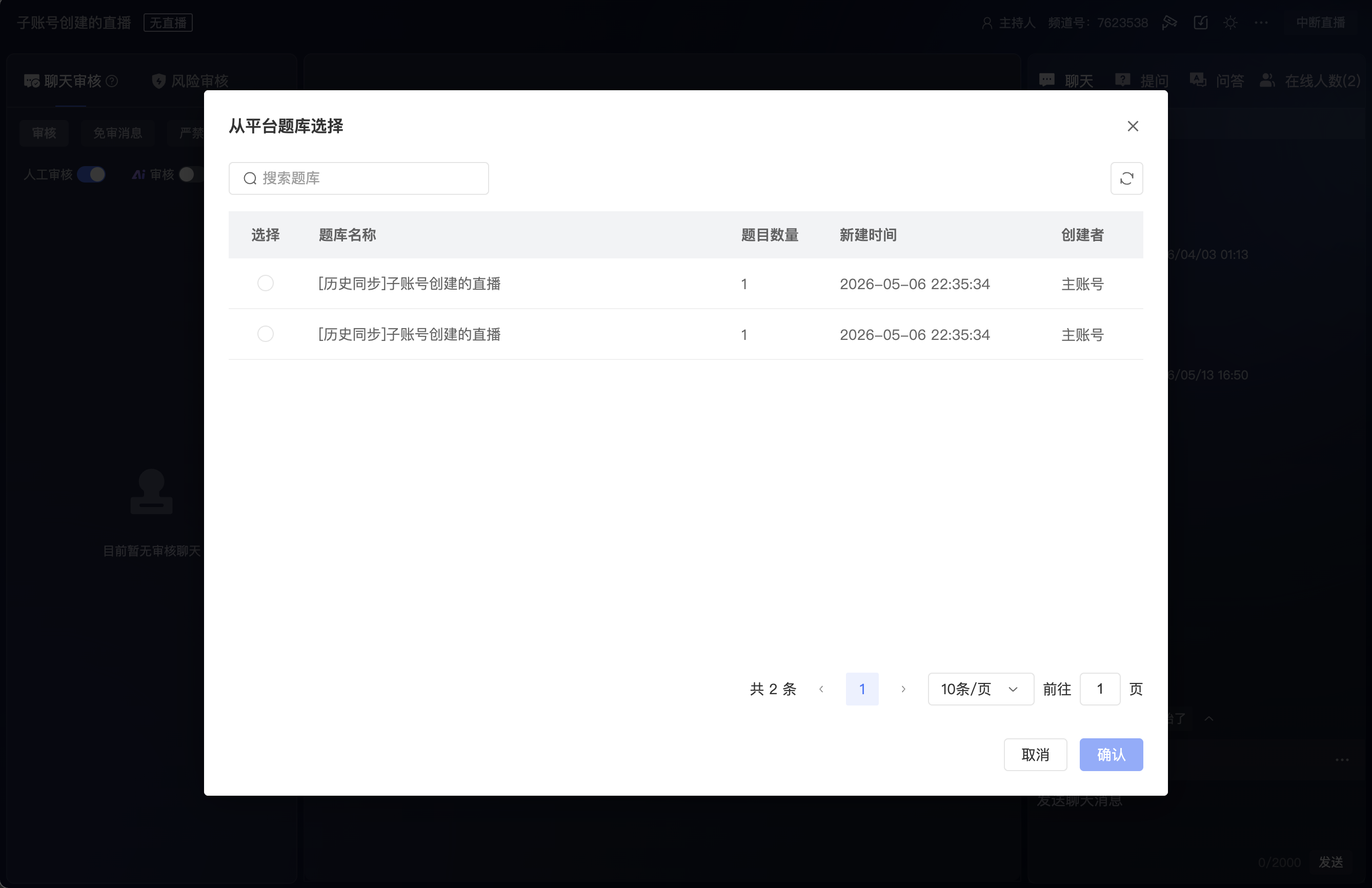The height and width of the screenshot is (888, 1372).
Task: Switch to the 风险审核 tab
Action: pyautogui.click(x=190, y=80)
